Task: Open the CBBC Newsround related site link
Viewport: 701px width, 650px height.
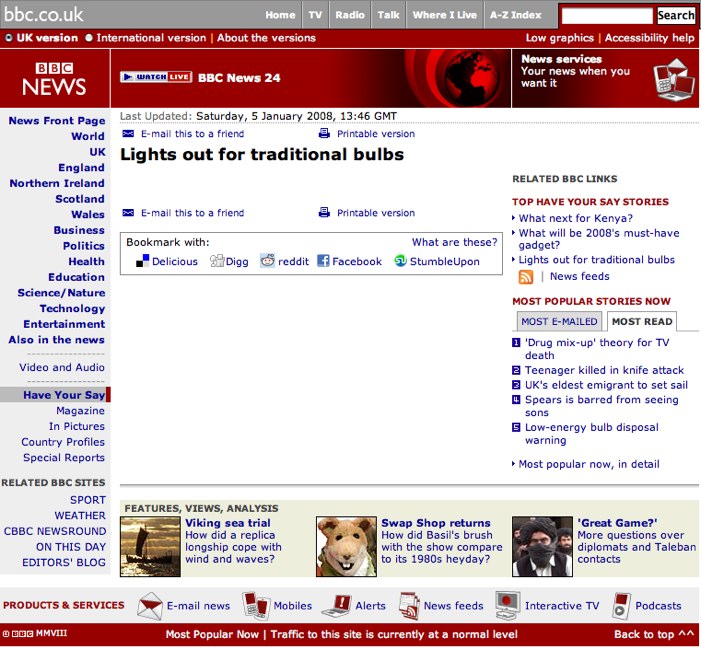Action: (55, 531)
